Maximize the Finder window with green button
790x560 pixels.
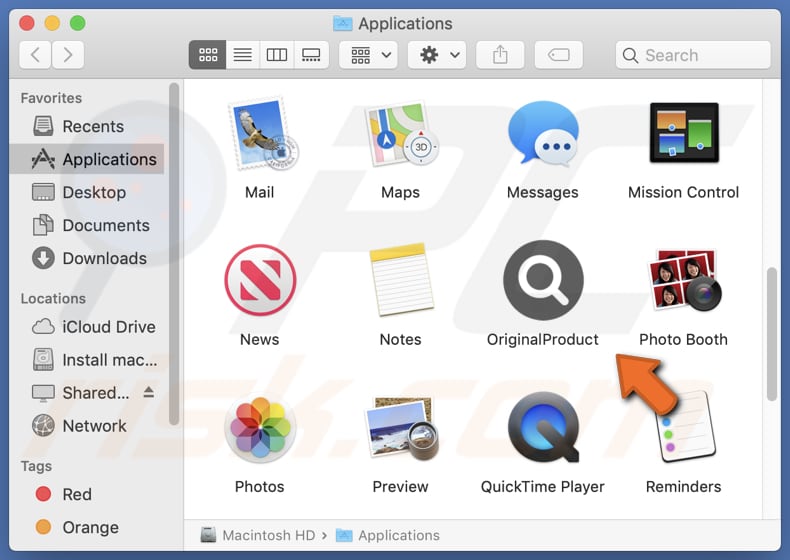pyautogui.click(x=77, y=23)
